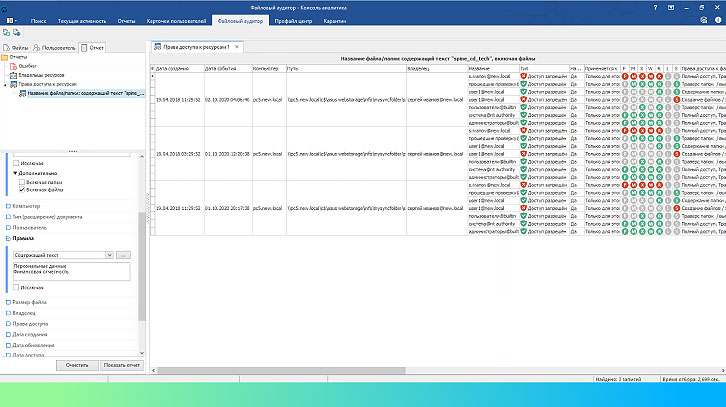The image size is (726, 407).
Task: Expand the Дата обновления filter
Action: coord(8,345)
